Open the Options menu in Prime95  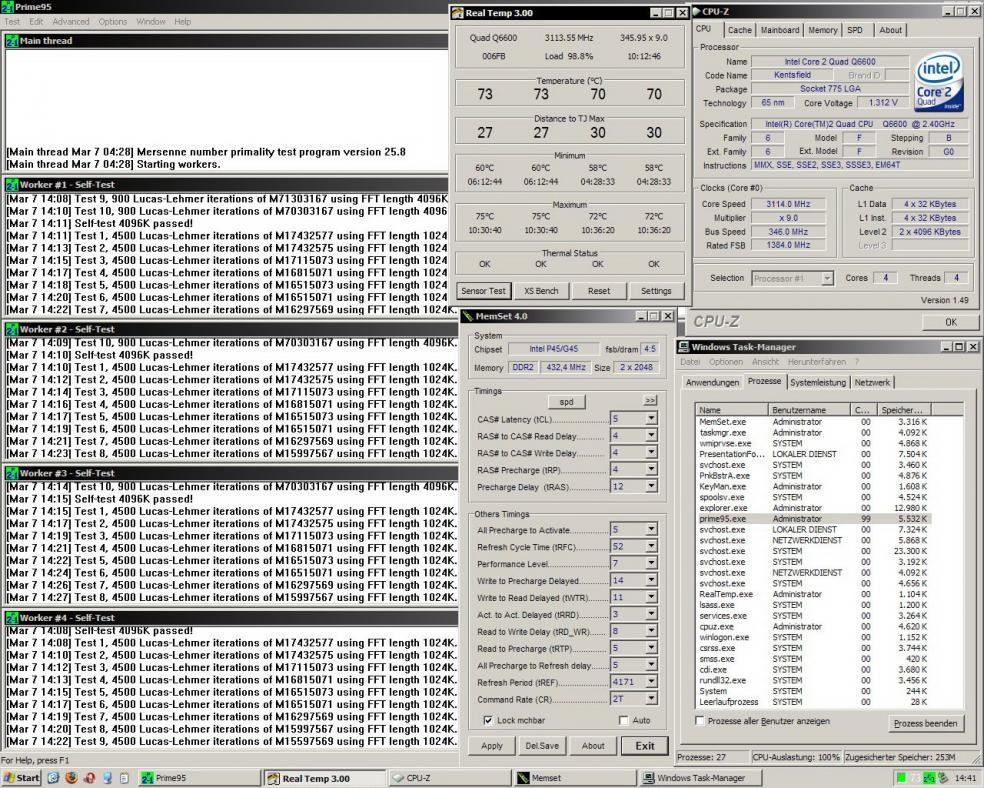pyautogui.click(x=113, y=21)
